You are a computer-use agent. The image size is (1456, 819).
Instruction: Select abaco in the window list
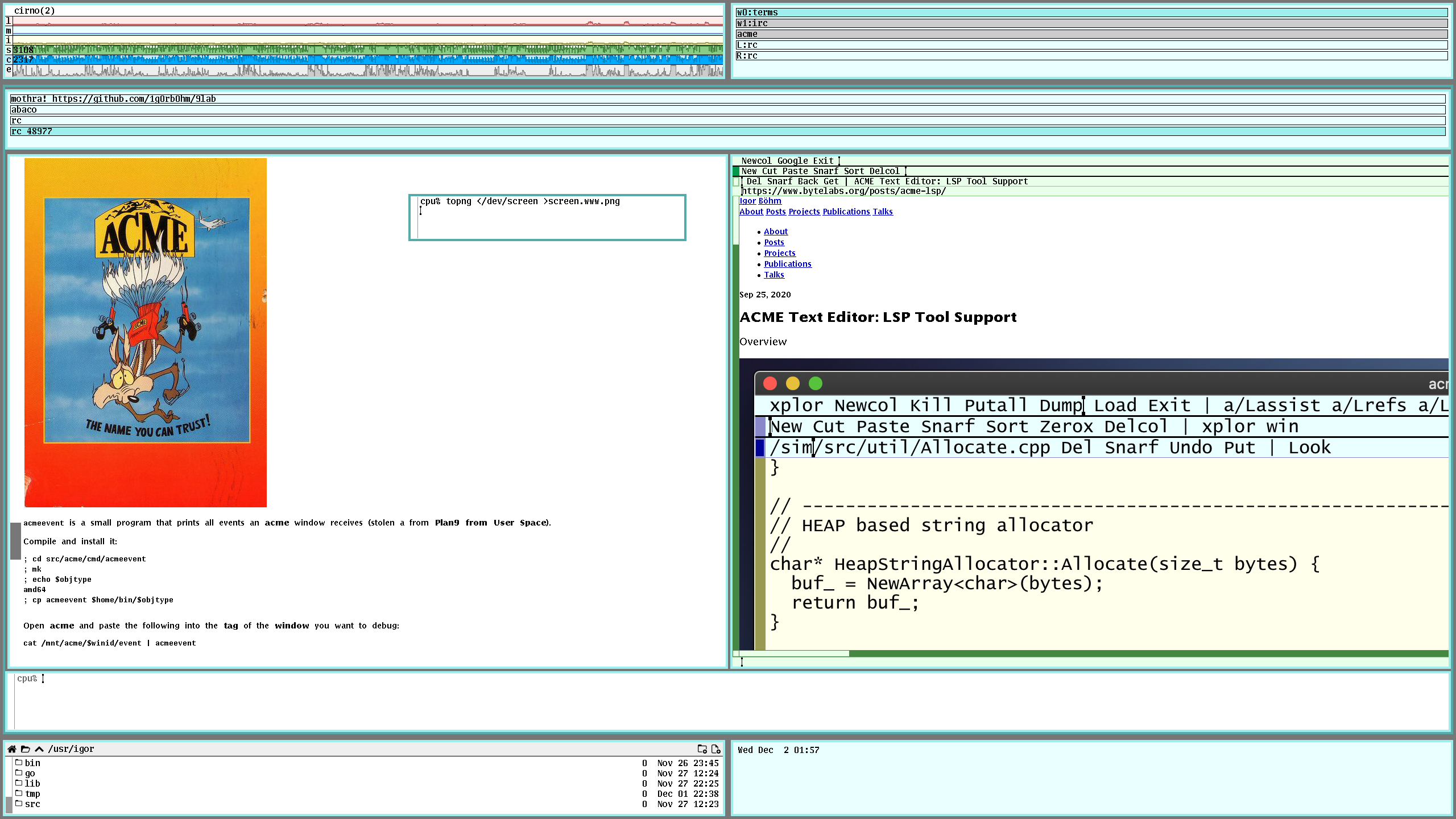(727, 110)
